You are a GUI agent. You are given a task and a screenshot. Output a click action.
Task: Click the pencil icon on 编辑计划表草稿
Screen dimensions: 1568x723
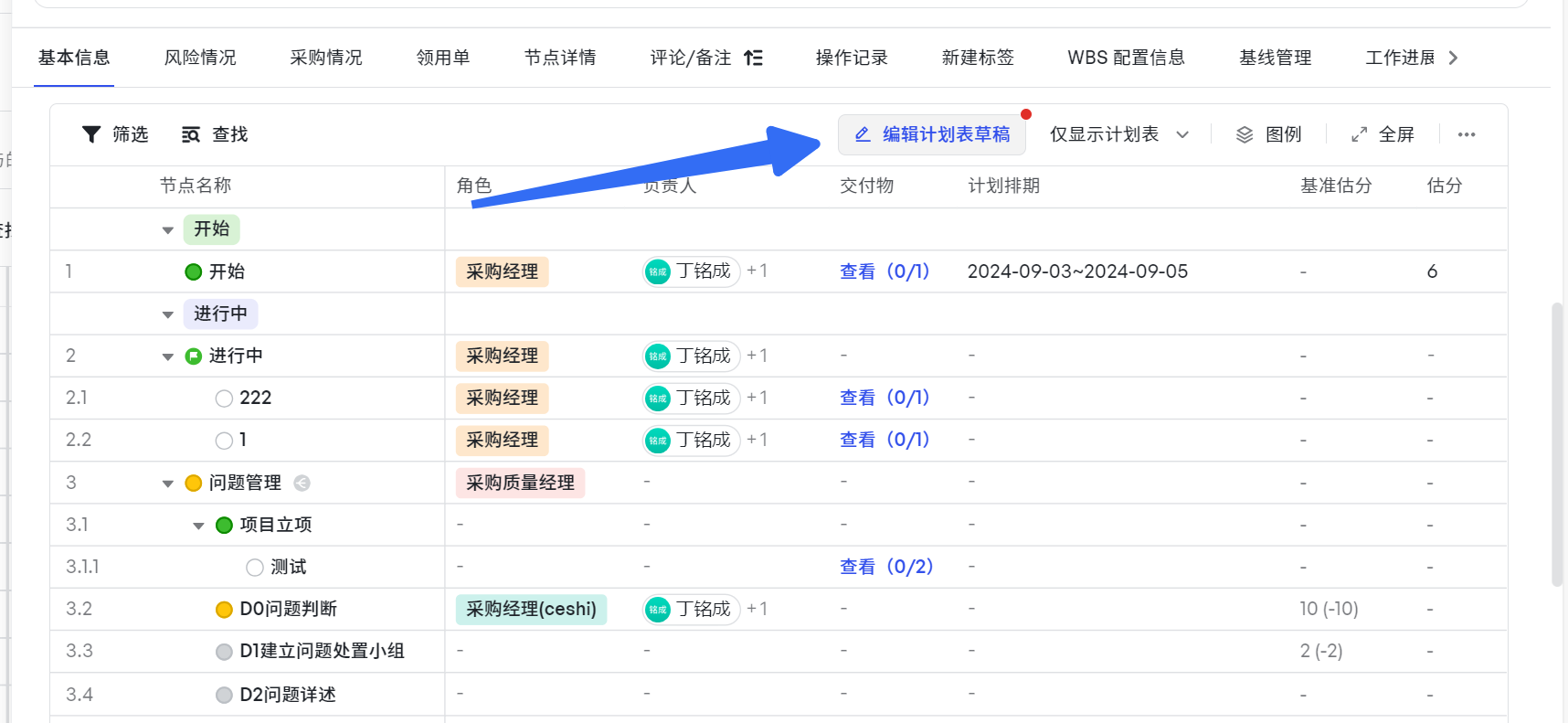[x=862, y=134]
